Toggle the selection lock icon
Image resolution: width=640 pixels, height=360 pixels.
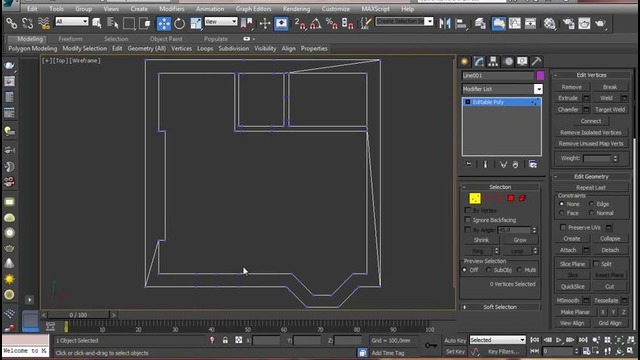[x=225, y=340]
